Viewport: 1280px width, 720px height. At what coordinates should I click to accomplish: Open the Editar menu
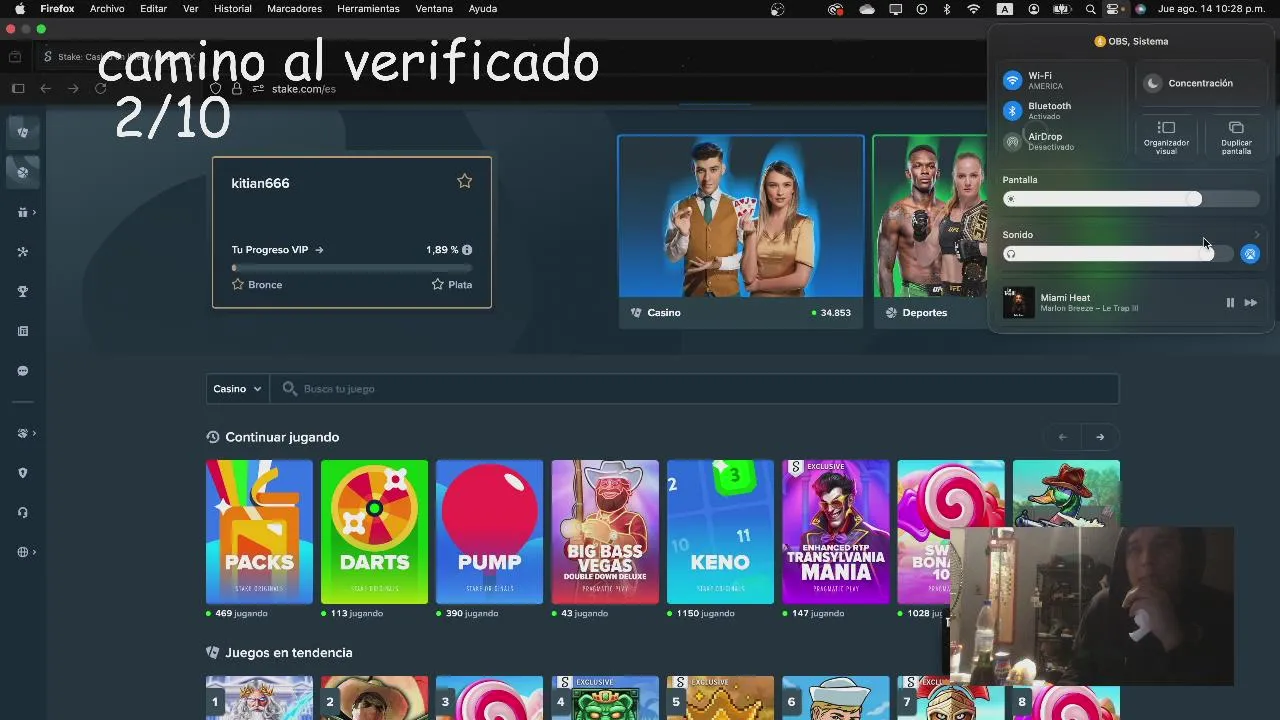coord(153,9)
